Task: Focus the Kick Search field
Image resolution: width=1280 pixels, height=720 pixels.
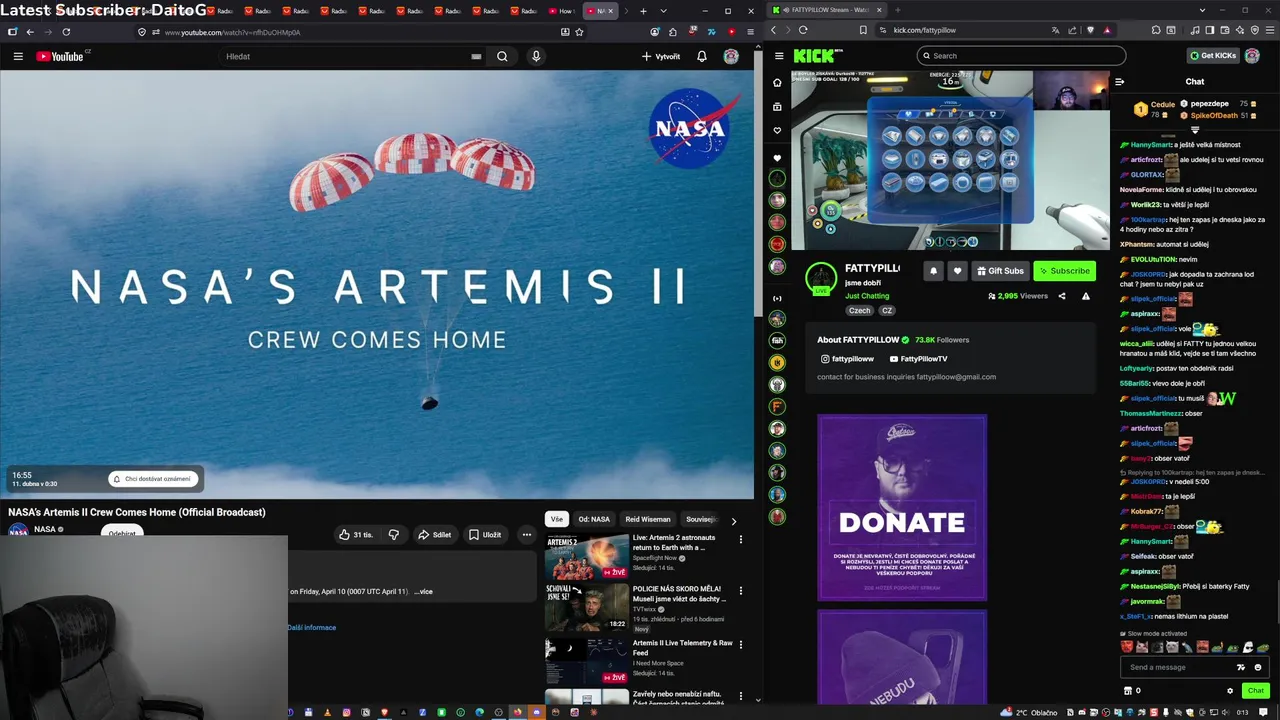Action: [x=1021, y=56]
